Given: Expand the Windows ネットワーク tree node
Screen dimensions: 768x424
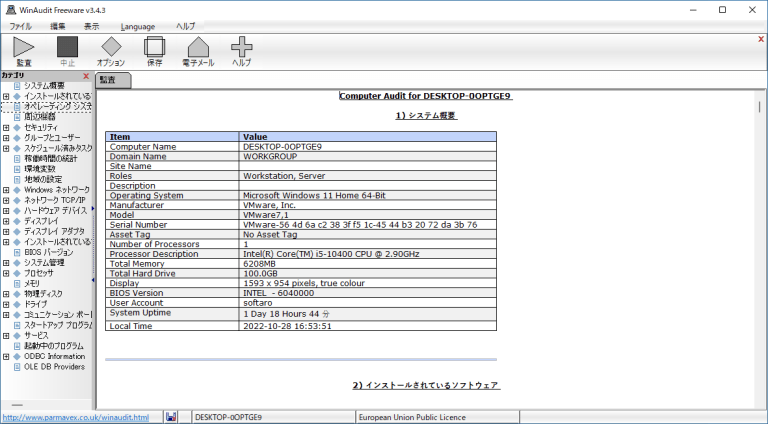Looking at the screenshot, I should [6, 190].
